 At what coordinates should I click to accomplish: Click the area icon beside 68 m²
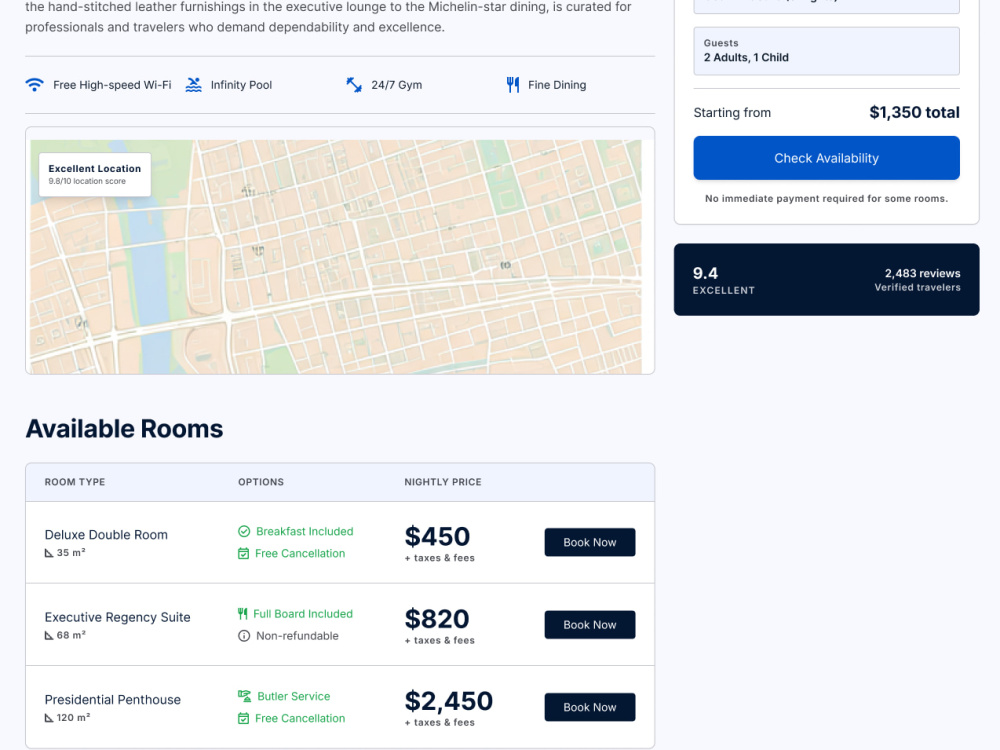[48, 635]
